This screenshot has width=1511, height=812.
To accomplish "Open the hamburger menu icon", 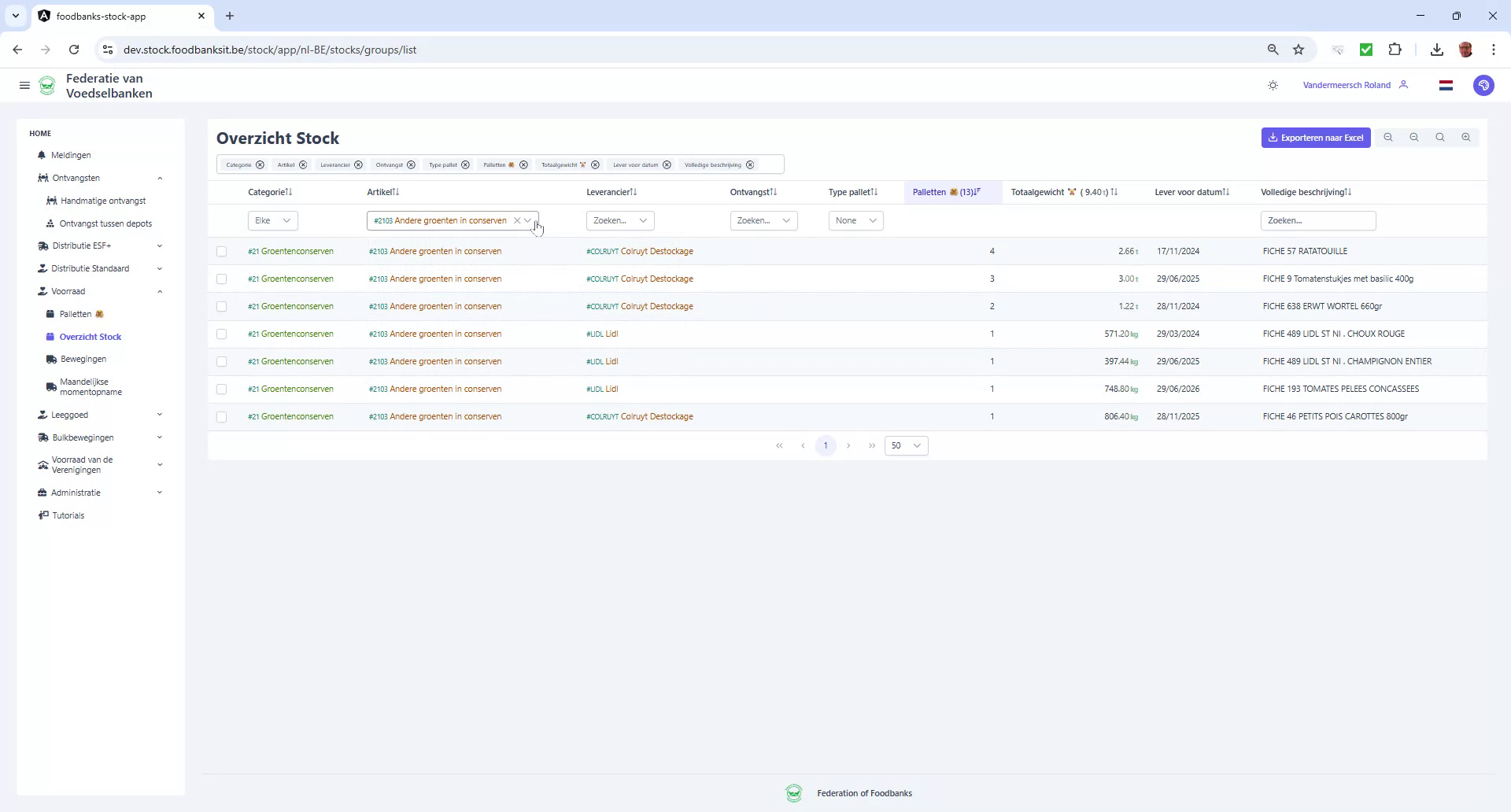I will click(24, 85).
